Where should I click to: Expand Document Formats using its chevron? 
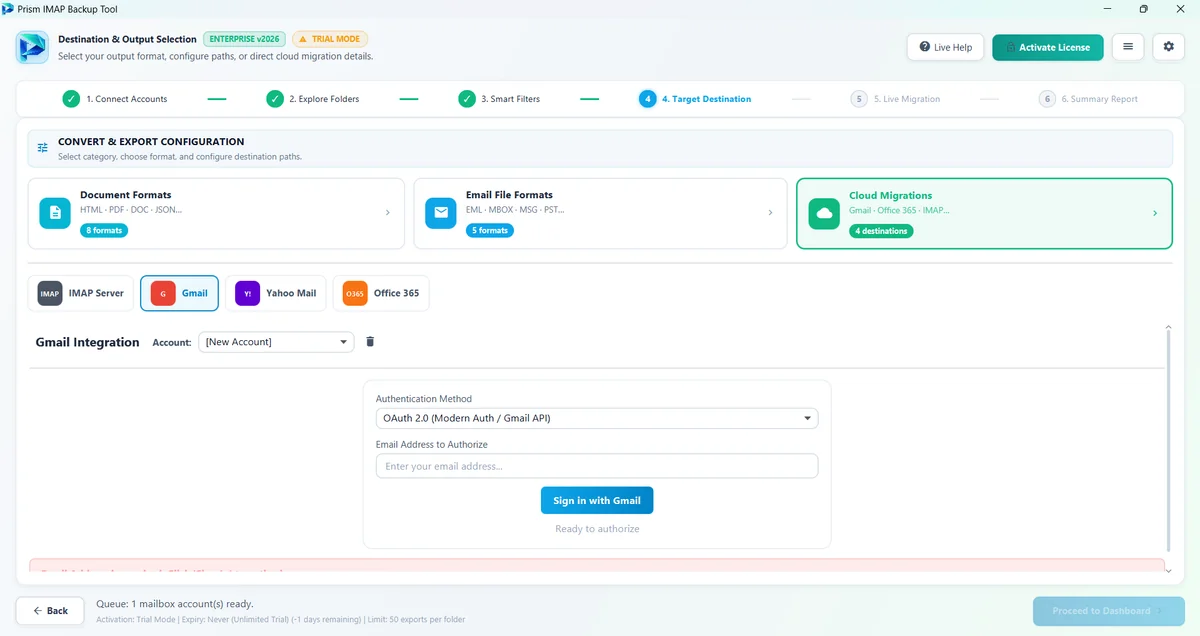click(x=388, y=213)
